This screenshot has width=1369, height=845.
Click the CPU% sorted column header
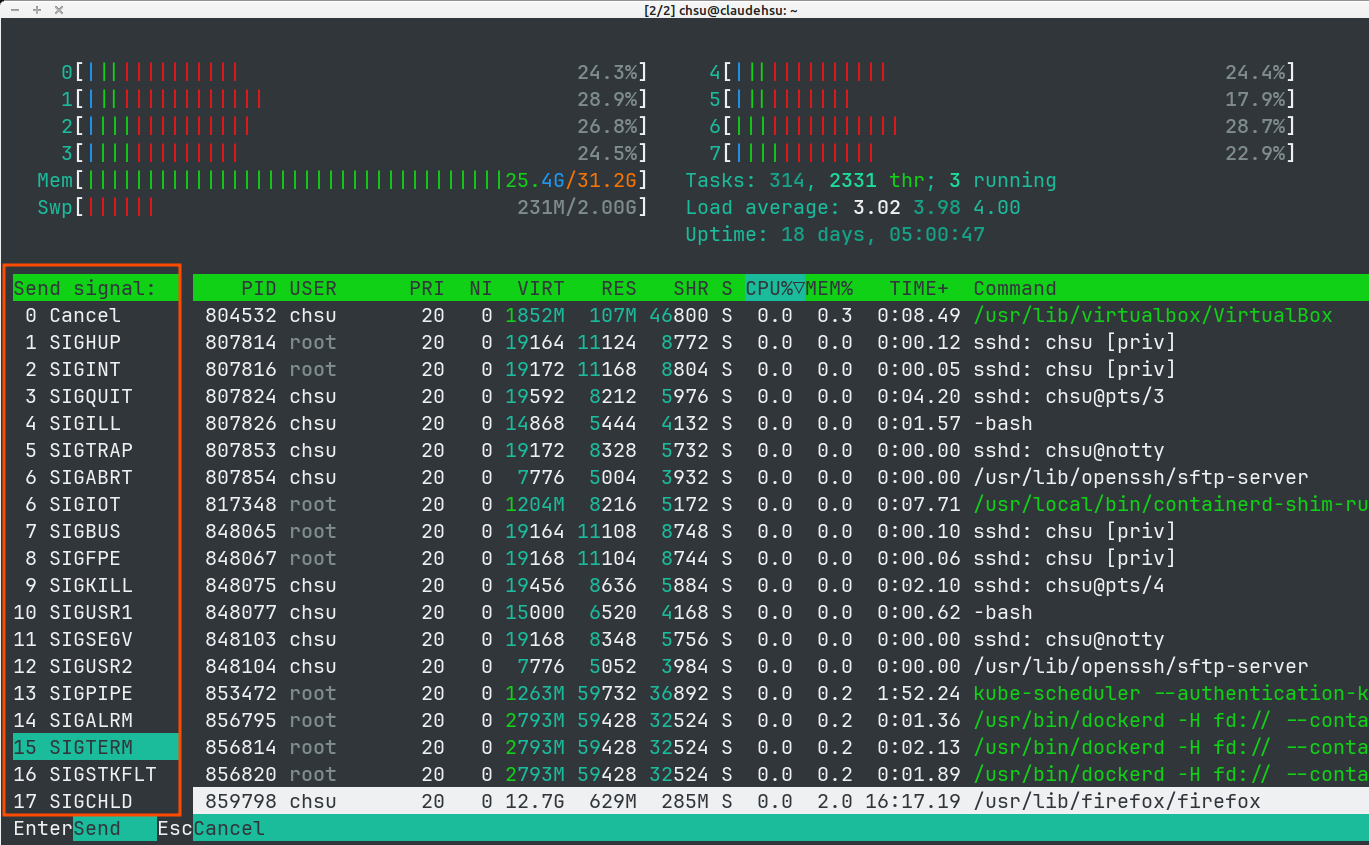click(775, 288)
